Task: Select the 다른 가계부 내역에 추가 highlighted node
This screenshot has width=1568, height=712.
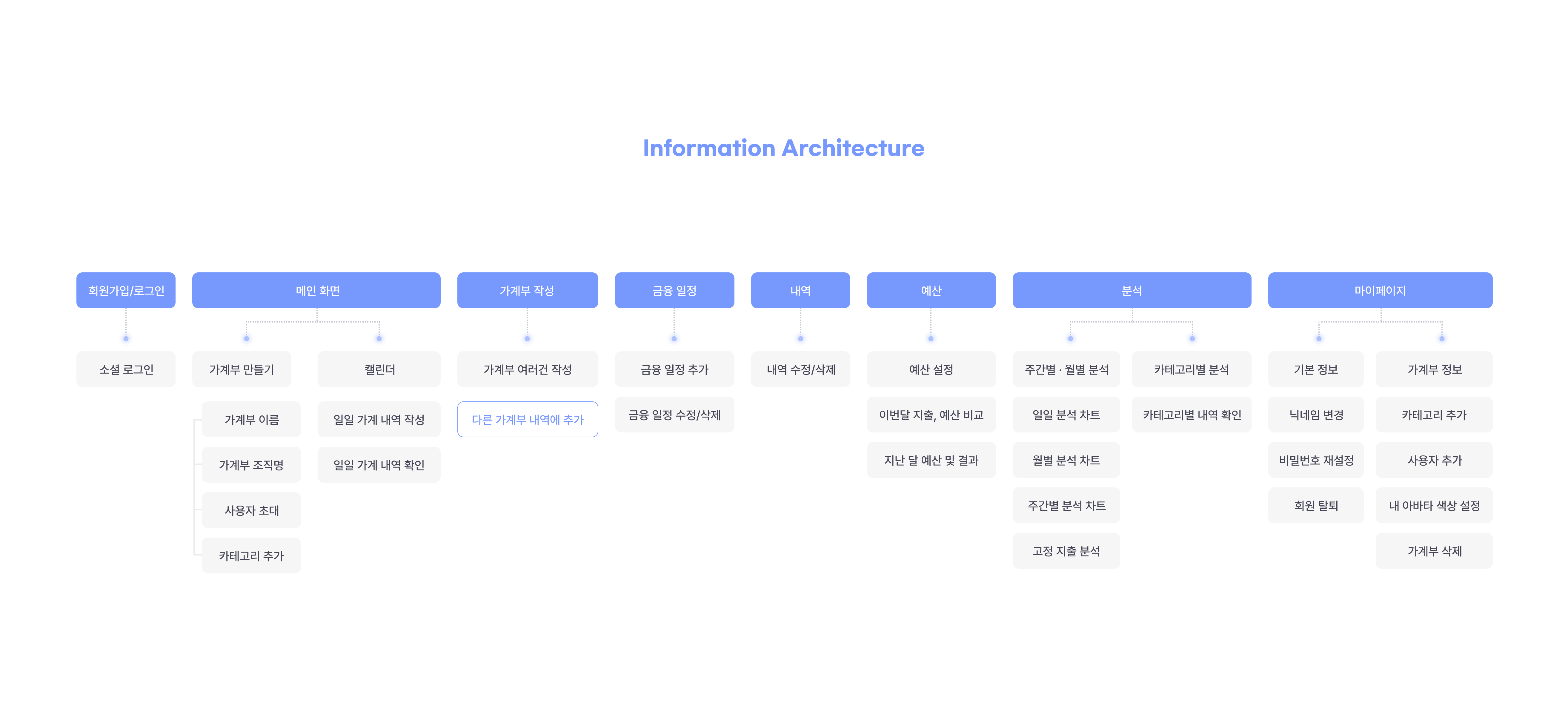Action: [x=527, y=419]
